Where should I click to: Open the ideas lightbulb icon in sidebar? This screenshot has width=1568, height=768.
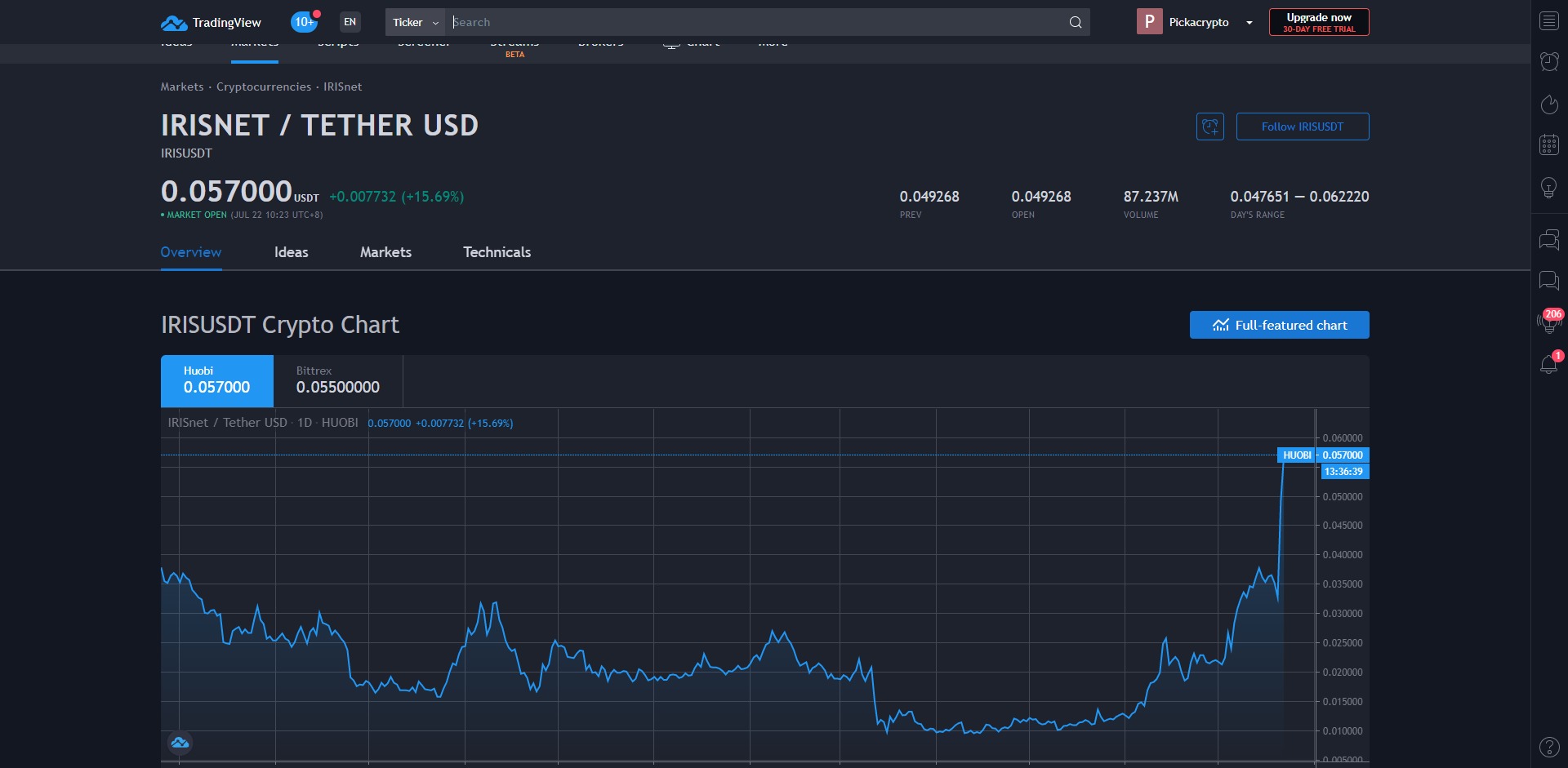[1549, 188]
